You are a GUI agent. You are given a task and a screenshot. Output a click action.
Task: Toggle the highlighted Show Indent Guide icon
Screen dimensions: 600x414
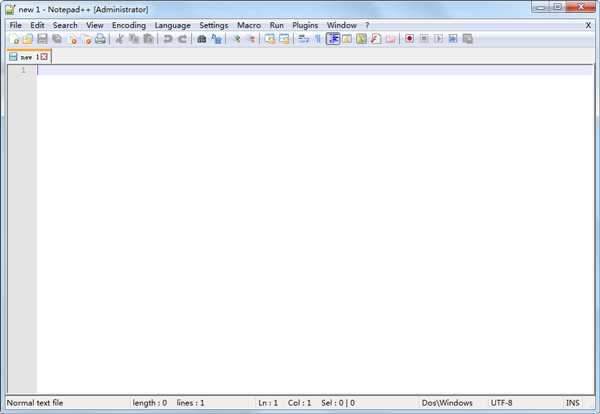333,39
